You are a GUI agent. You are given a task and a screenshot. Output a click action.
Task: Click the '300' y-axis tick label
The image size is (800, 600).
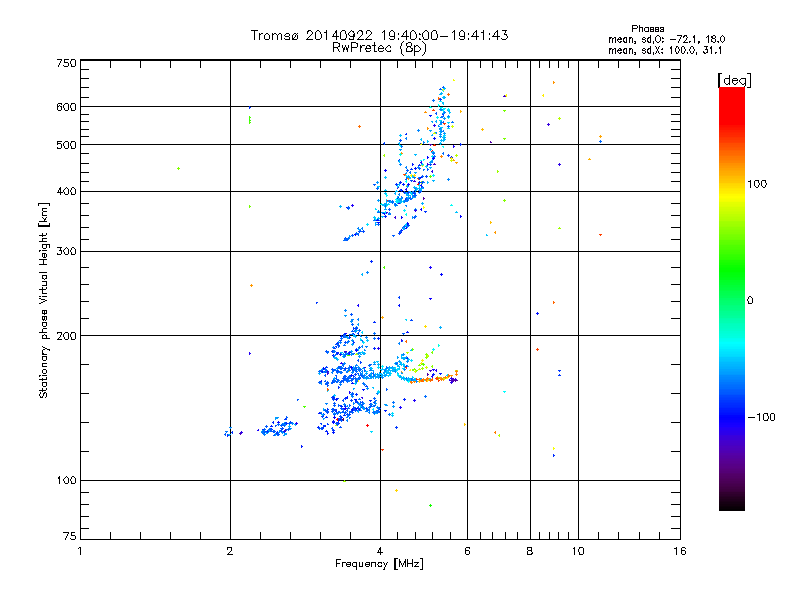66,252
